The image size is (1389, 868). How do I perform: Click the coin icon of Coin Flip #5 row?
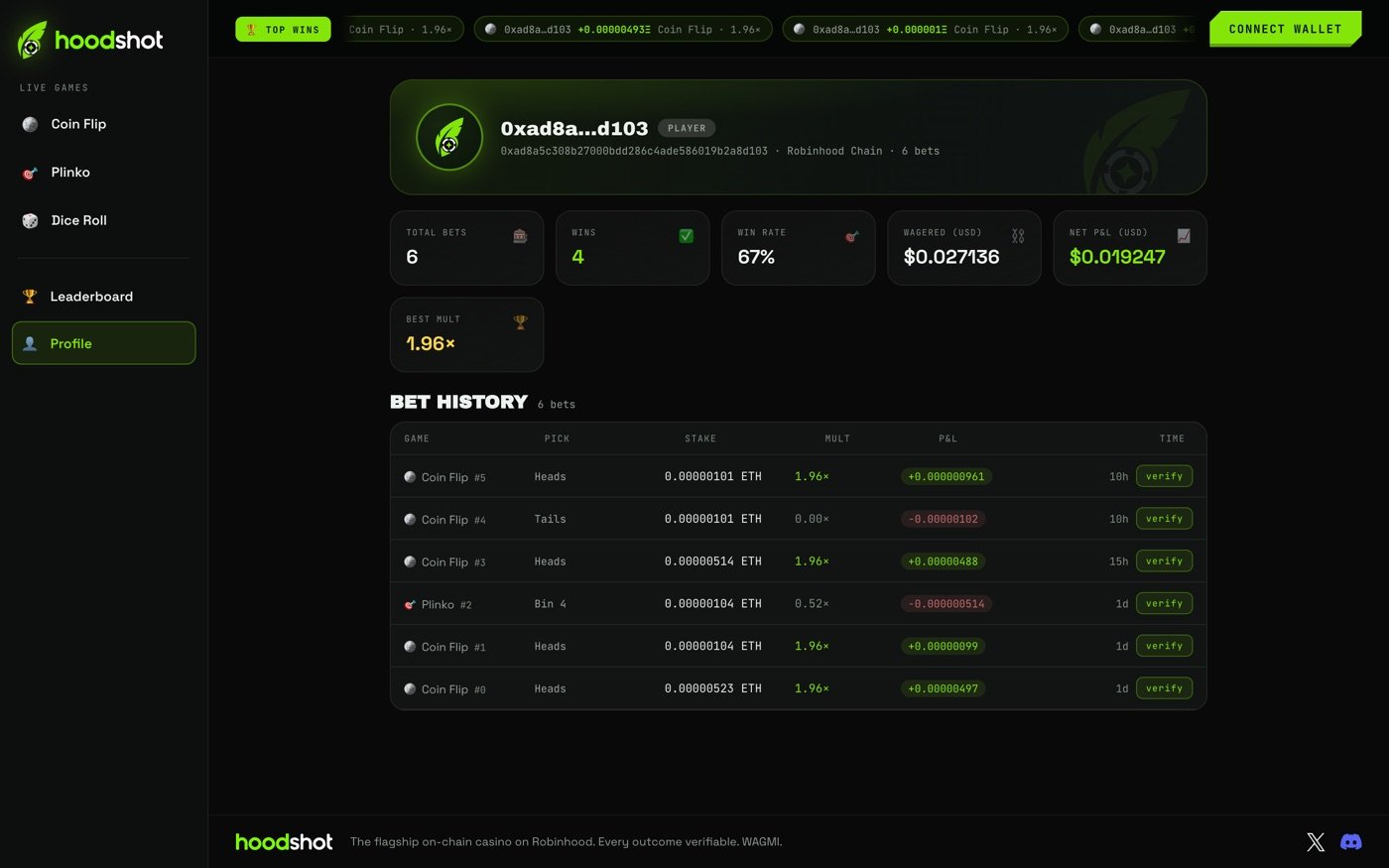pyautogui.click(x=410, y=477)
